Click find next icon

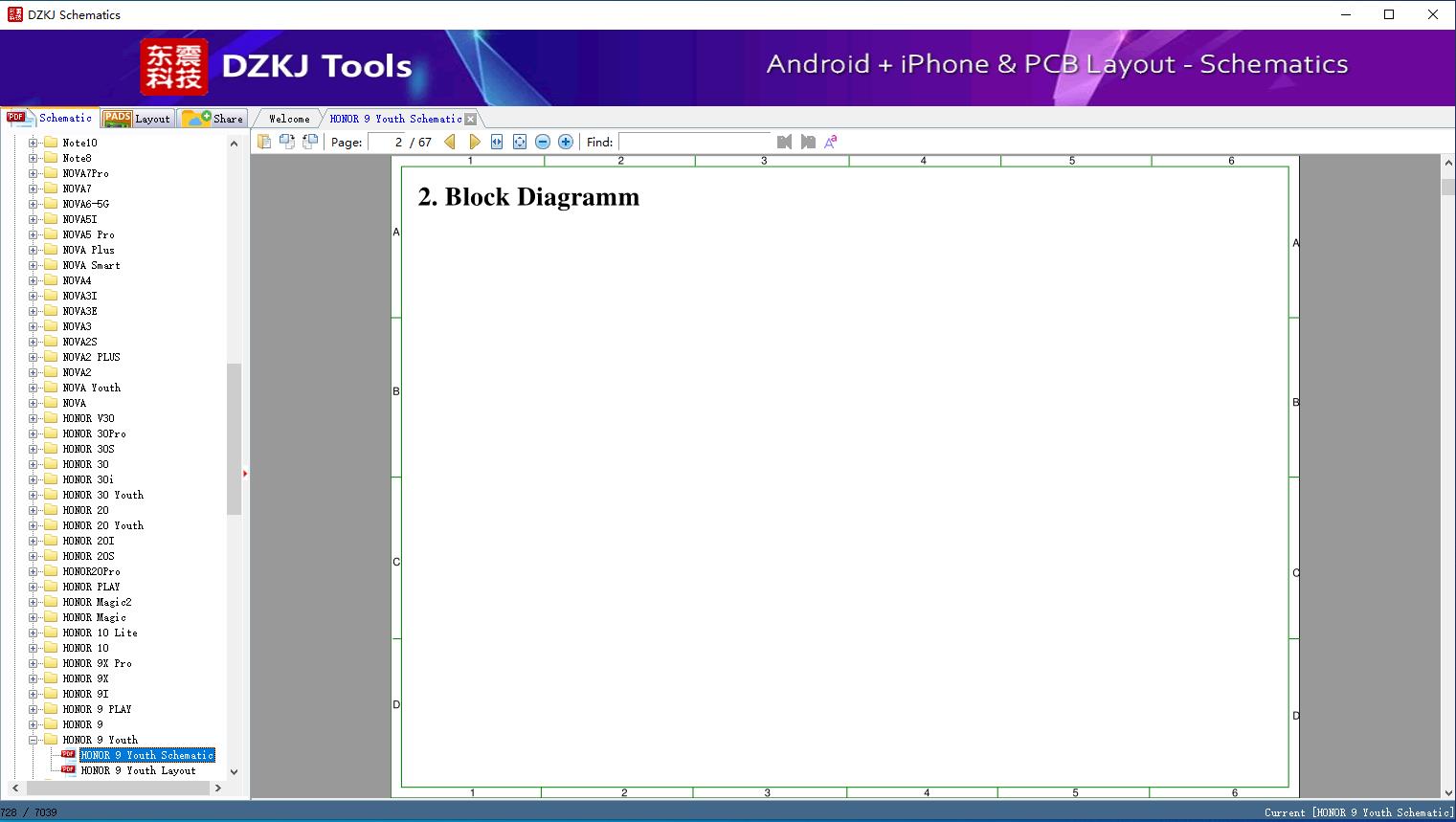(808, 142)
